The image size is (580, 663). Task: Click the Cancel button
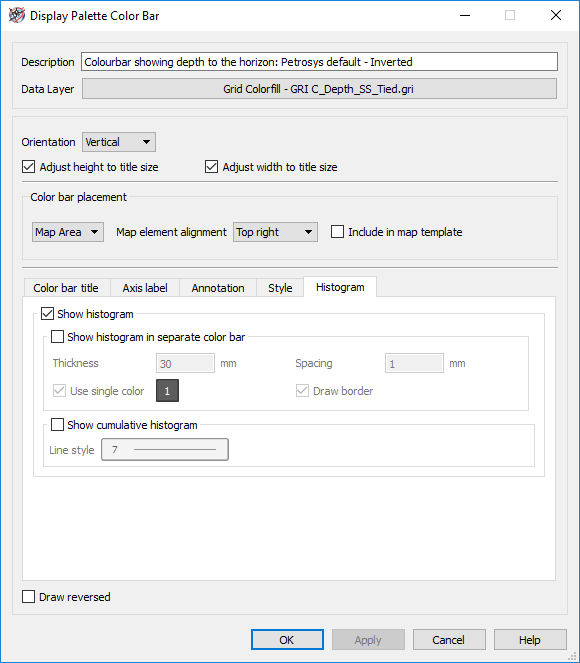pos(449,639)
